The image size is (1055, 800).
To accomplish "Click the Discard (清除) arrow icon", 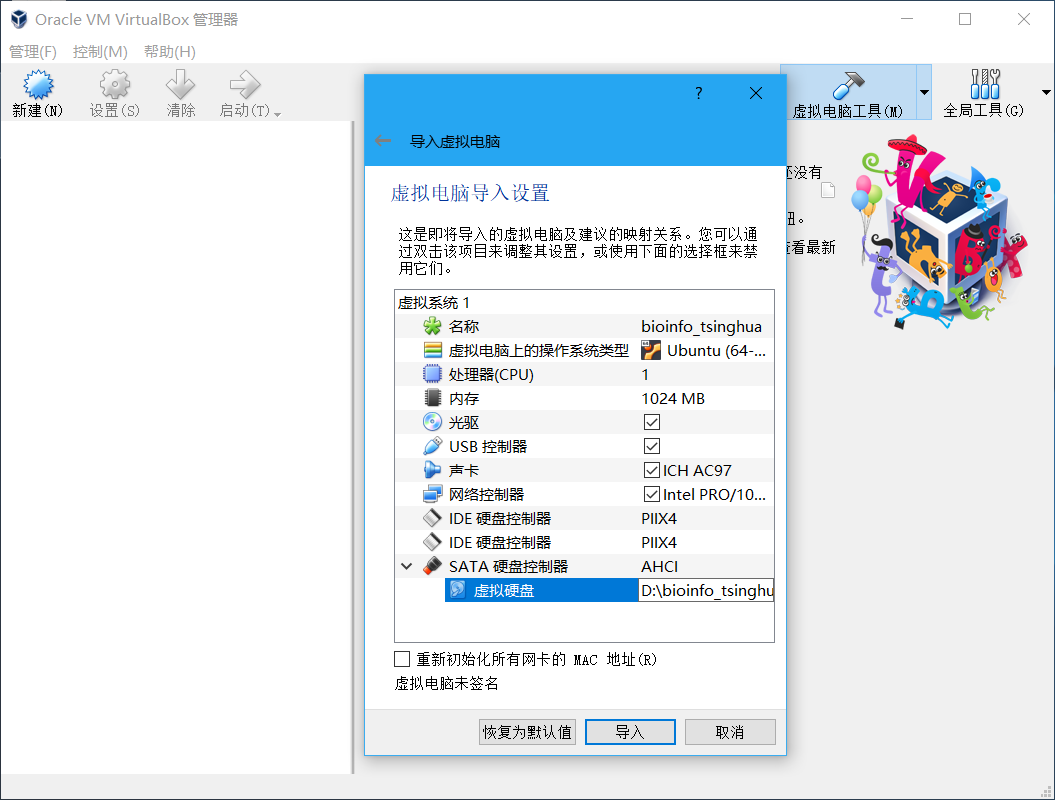I will point(181,86).
